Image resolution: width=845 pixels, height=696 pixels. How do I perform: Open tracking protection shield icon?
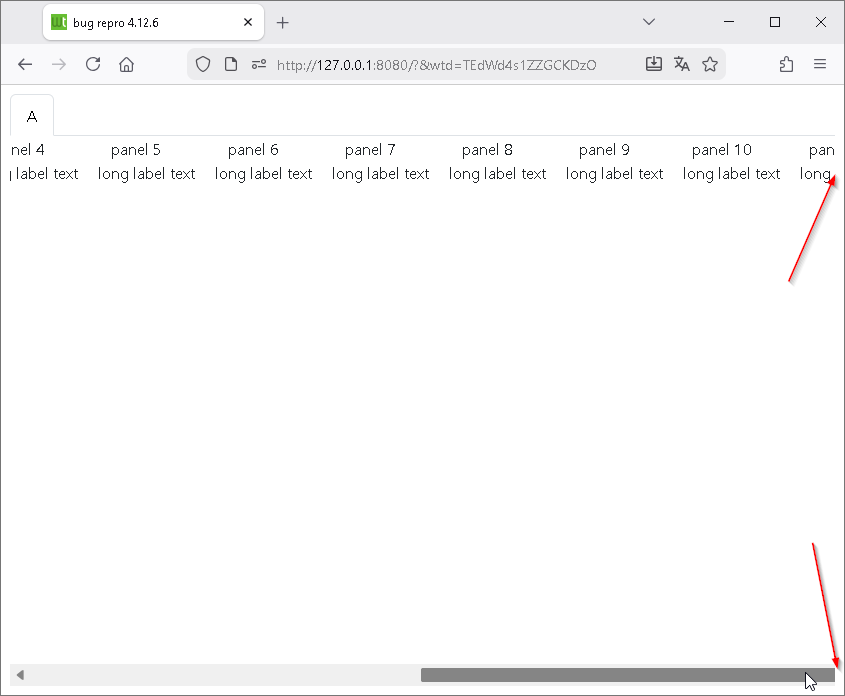(203, 64)
